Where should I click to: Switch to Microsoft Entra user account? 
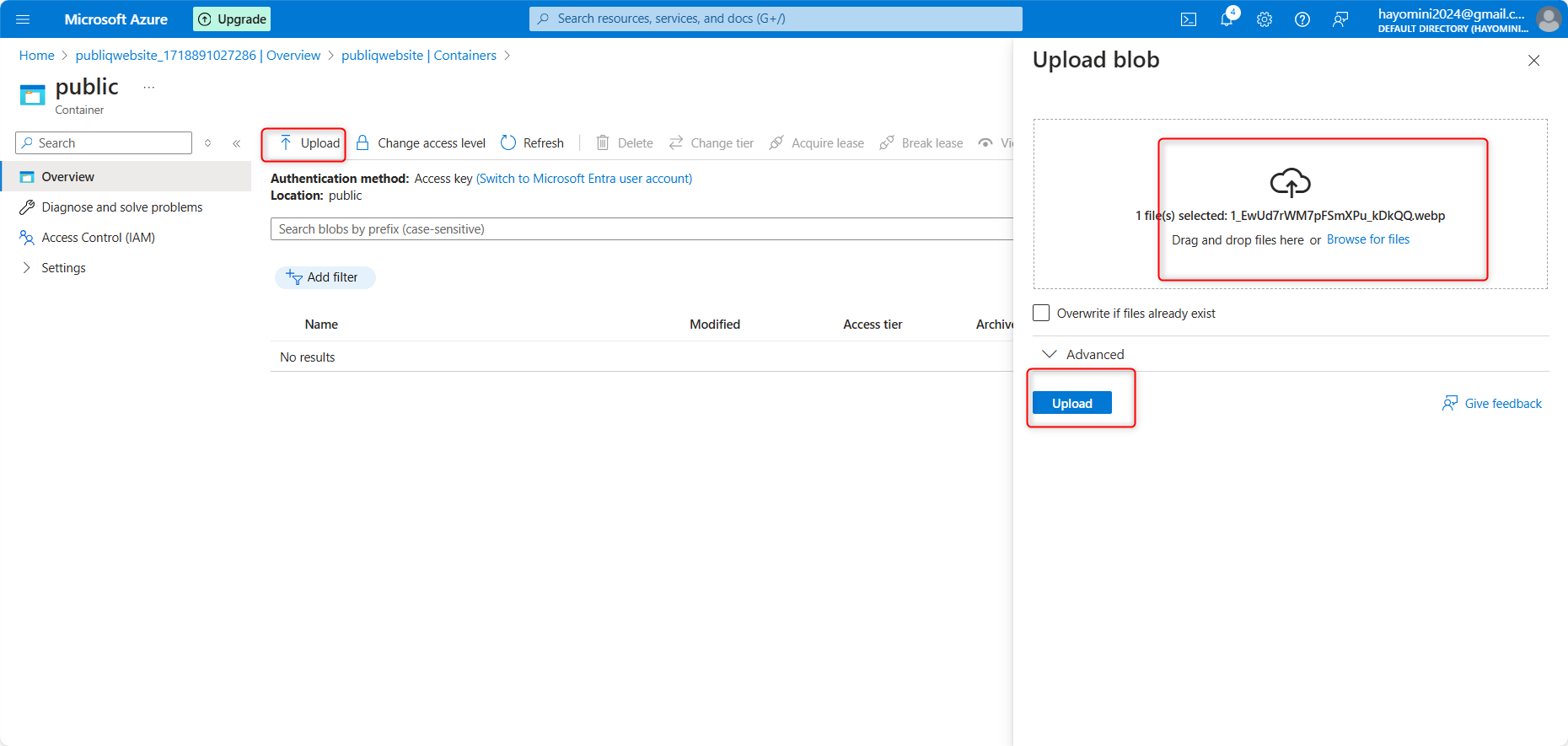click(584, 179)
